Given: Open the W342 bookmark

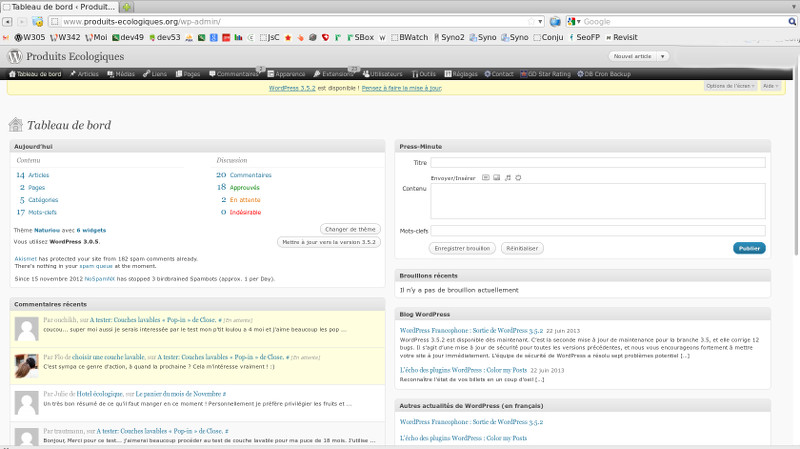Looking at the screenshot, I should [65, 37].
